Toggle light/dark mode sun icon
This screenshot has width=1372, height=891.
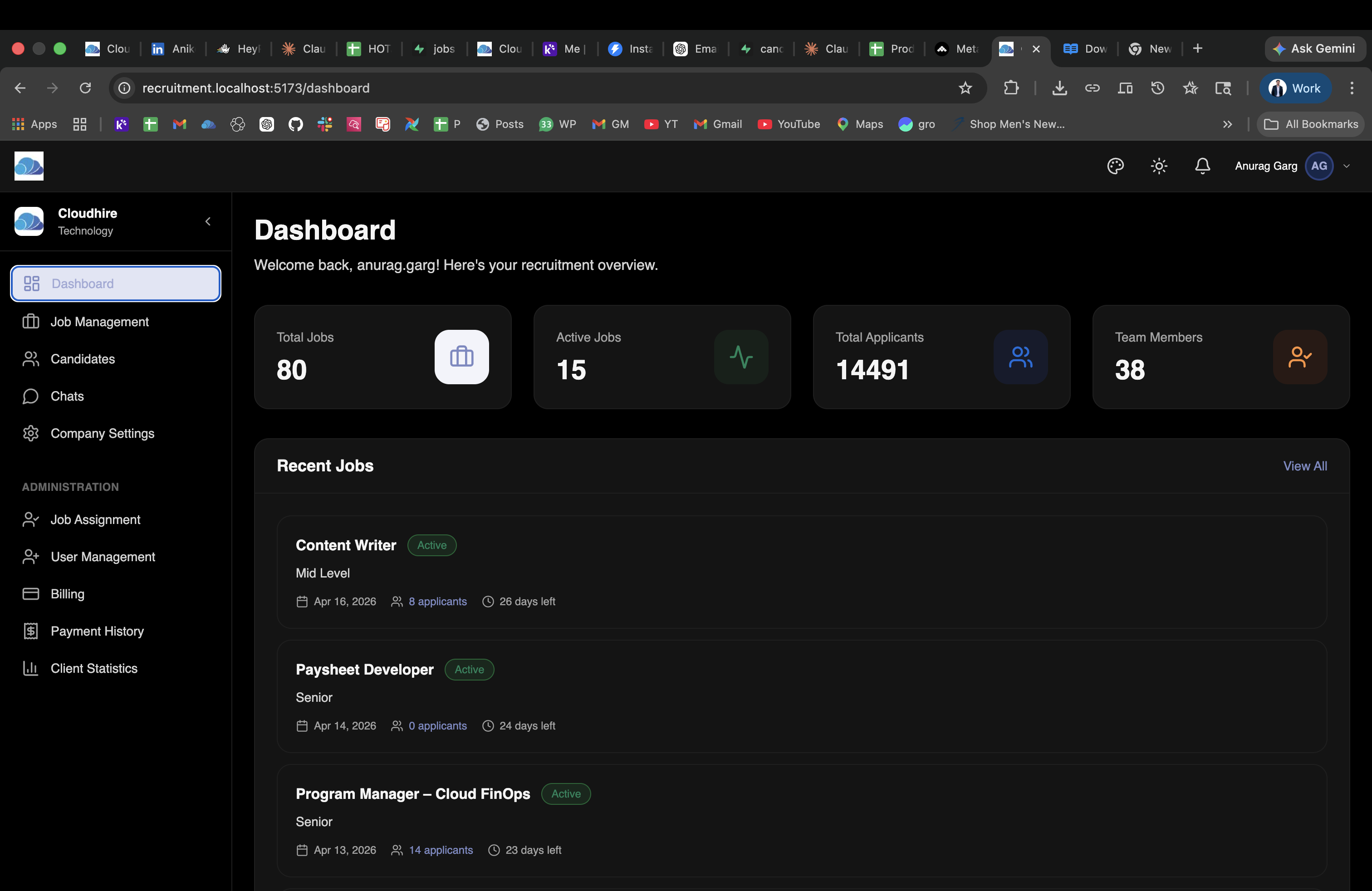[x=1159, y=166]
